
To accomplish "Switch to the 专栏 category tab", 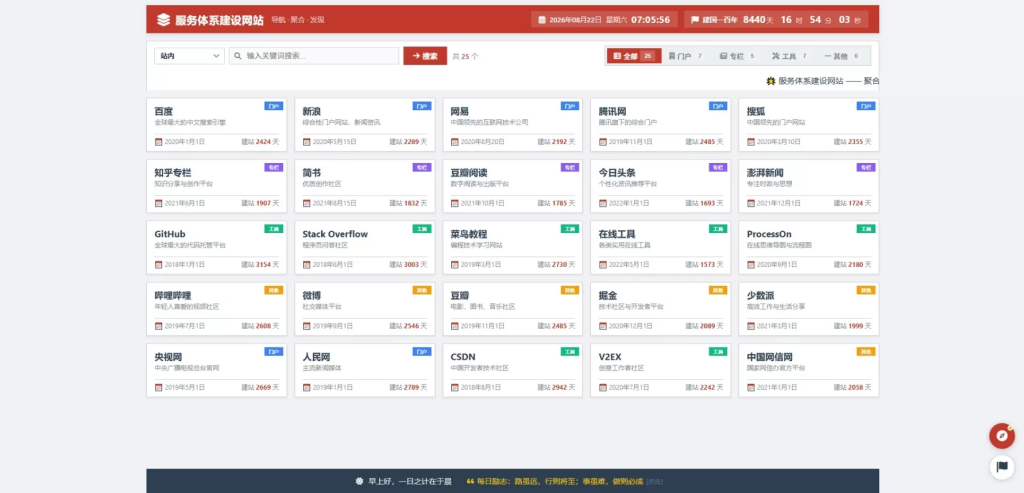I will [737, 56].
